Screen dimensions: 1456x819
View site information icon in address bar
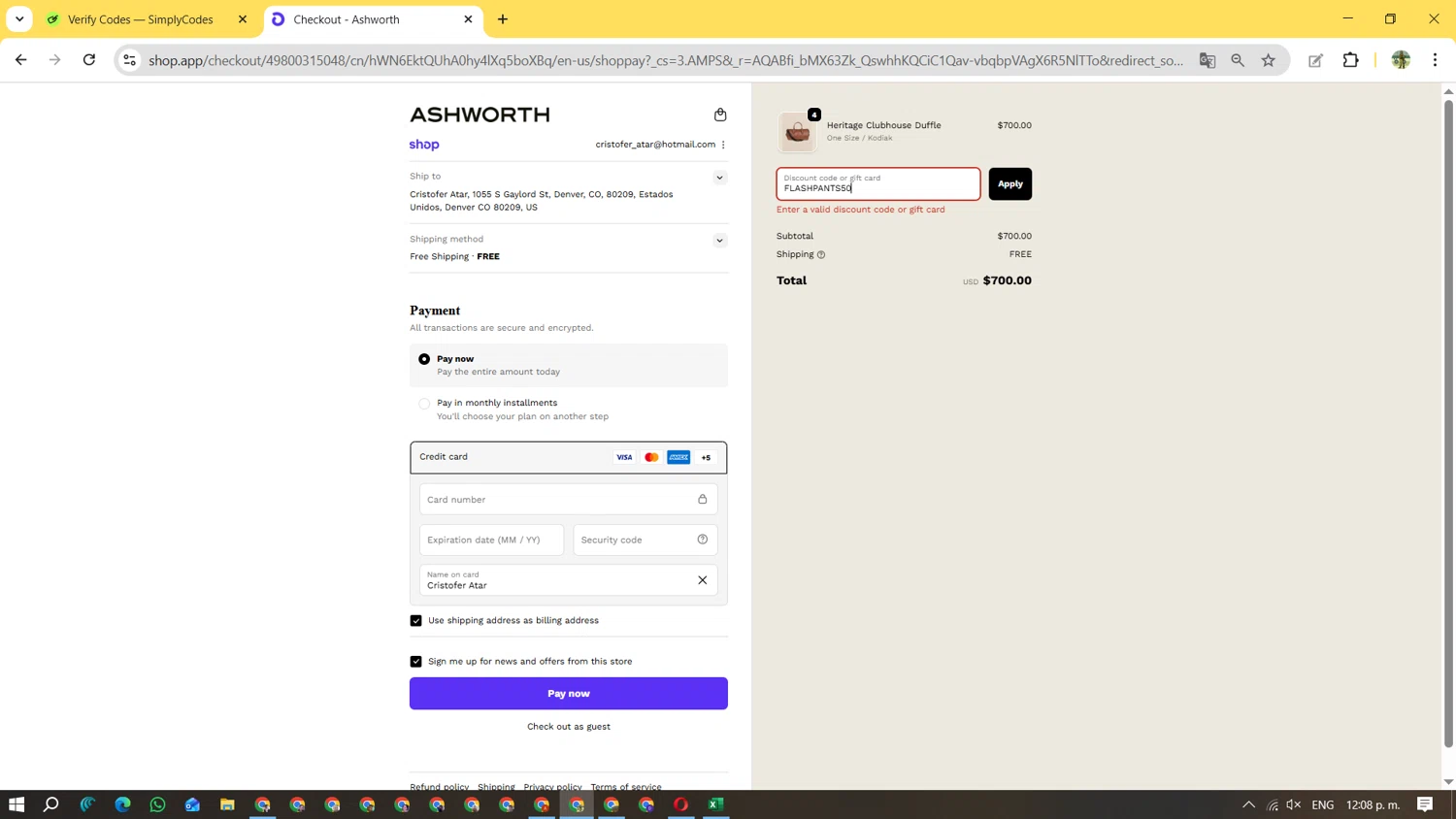click(129, 60)
